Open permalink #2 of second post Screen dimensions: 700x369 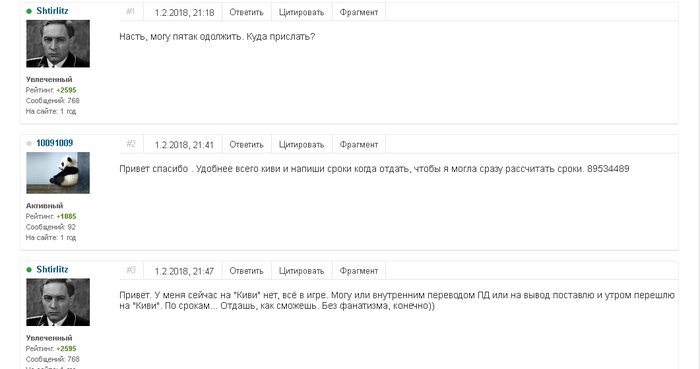[x=130, y=144]
